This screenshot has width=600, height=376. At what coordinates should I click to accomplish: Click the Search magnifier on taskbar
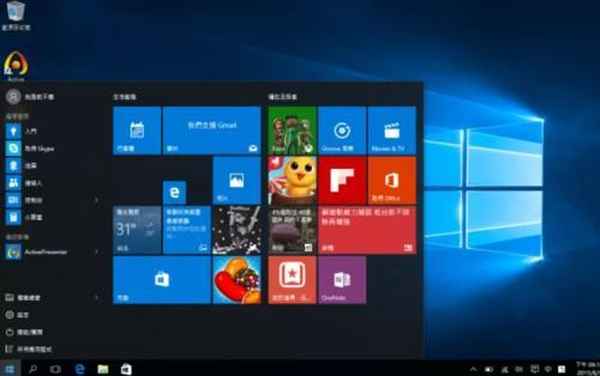point(33,369)
